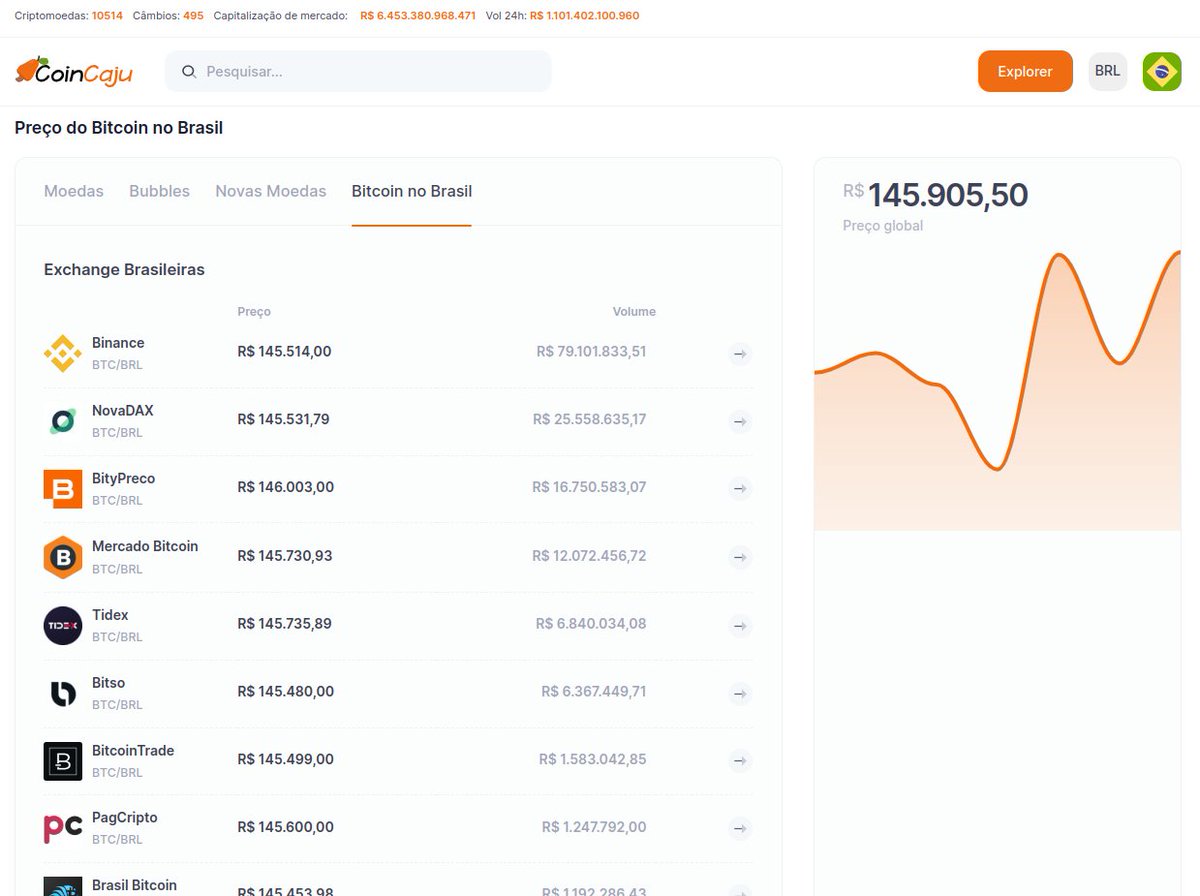
Task: Click 24h volume value R$ 1.101.402.100.960
Action: click(x=584, y=16)
